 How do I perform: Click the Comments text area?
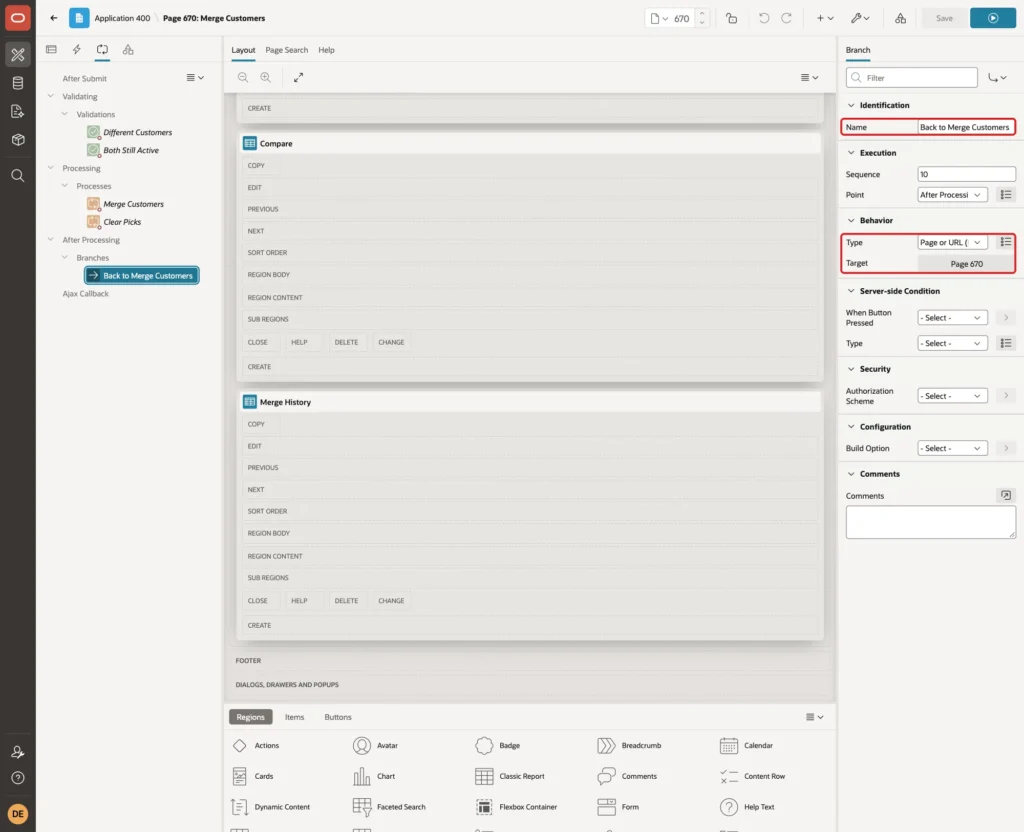930,522
